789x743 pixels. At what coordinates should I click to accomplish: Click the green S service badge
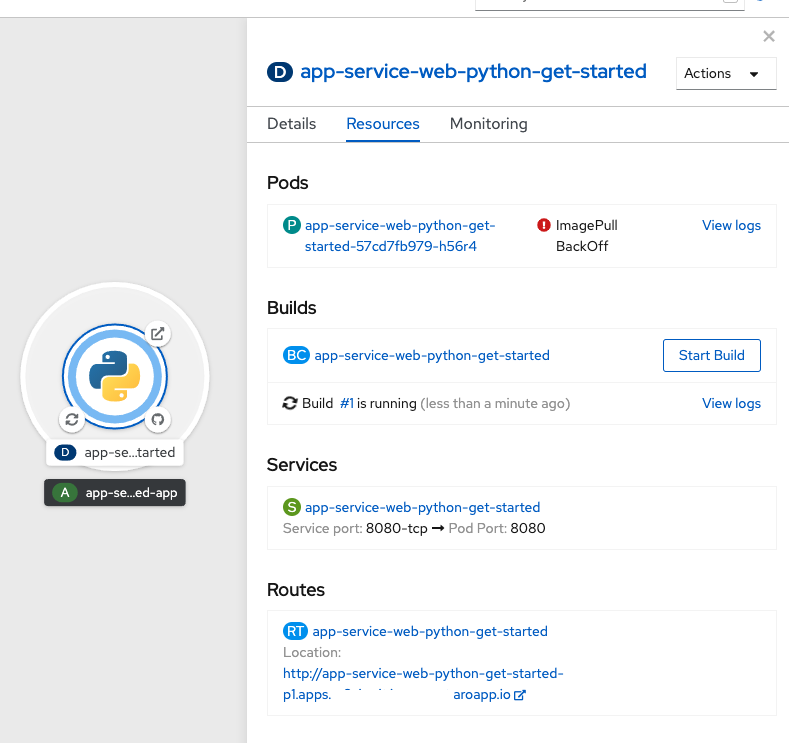pos(292,507)
